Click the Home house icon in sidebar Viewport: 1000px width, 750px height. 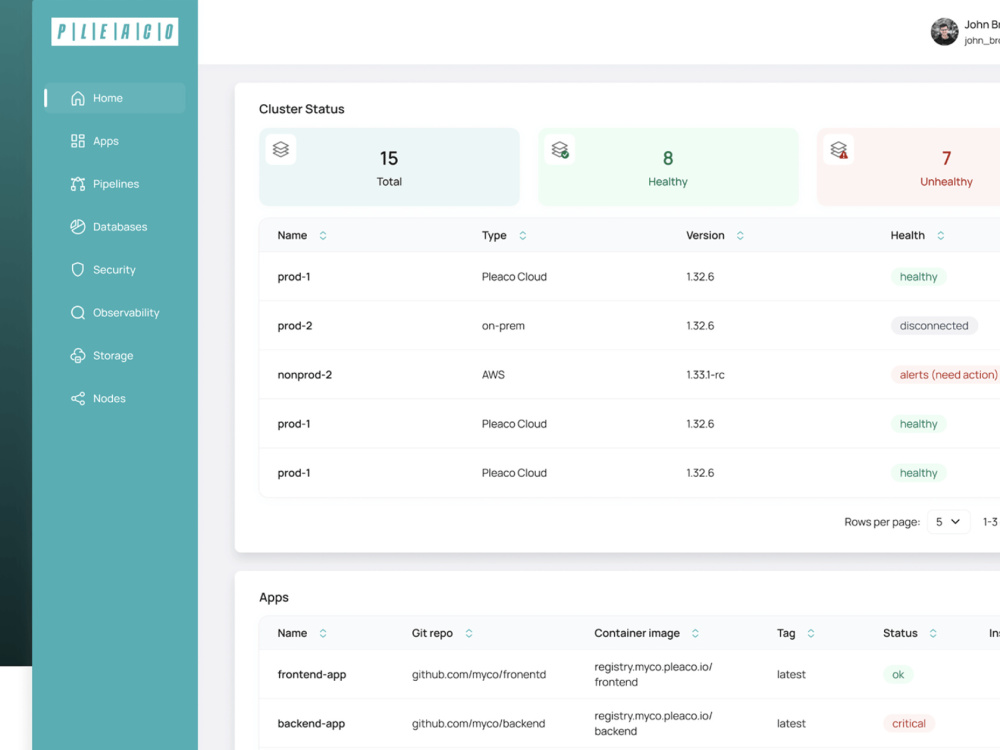point(78,98)
